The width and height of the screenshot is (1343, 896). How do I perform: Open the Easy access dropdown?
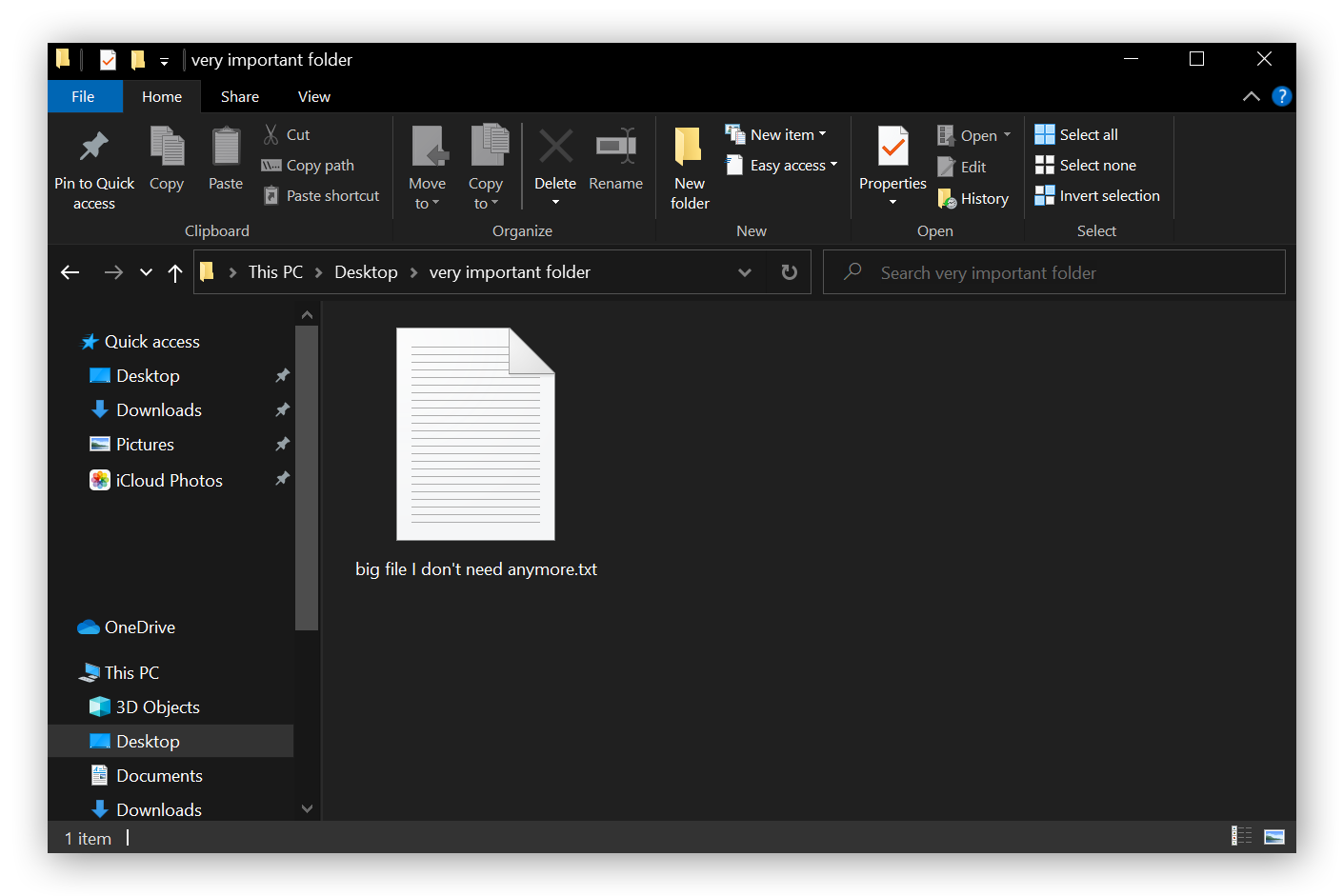pyautogui.click(x=781, y=165)
